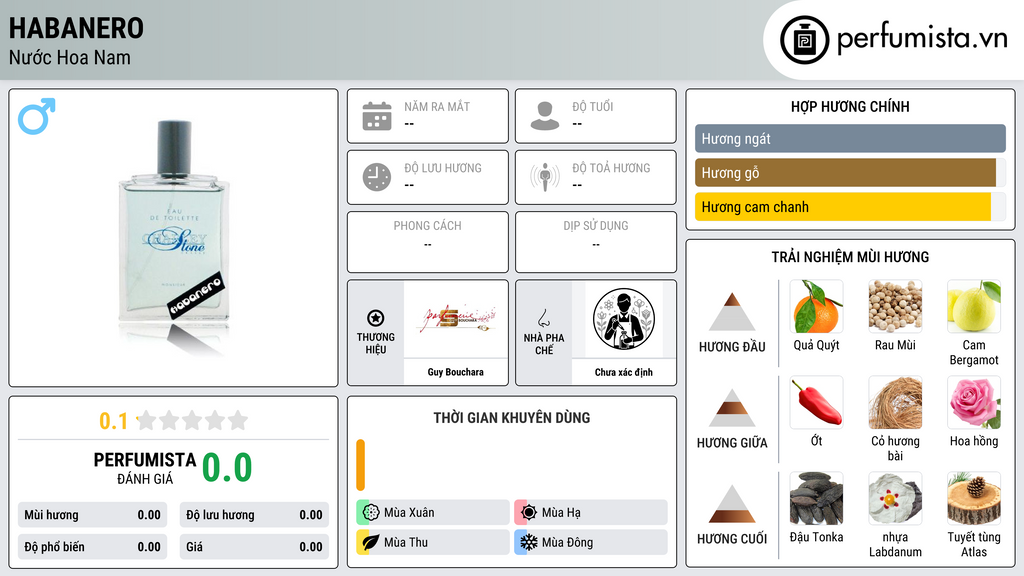Viewport: 1024px width, 576px height.
Task: Click the radiating person icon for Độ toả hương
Action: [545, 177]
